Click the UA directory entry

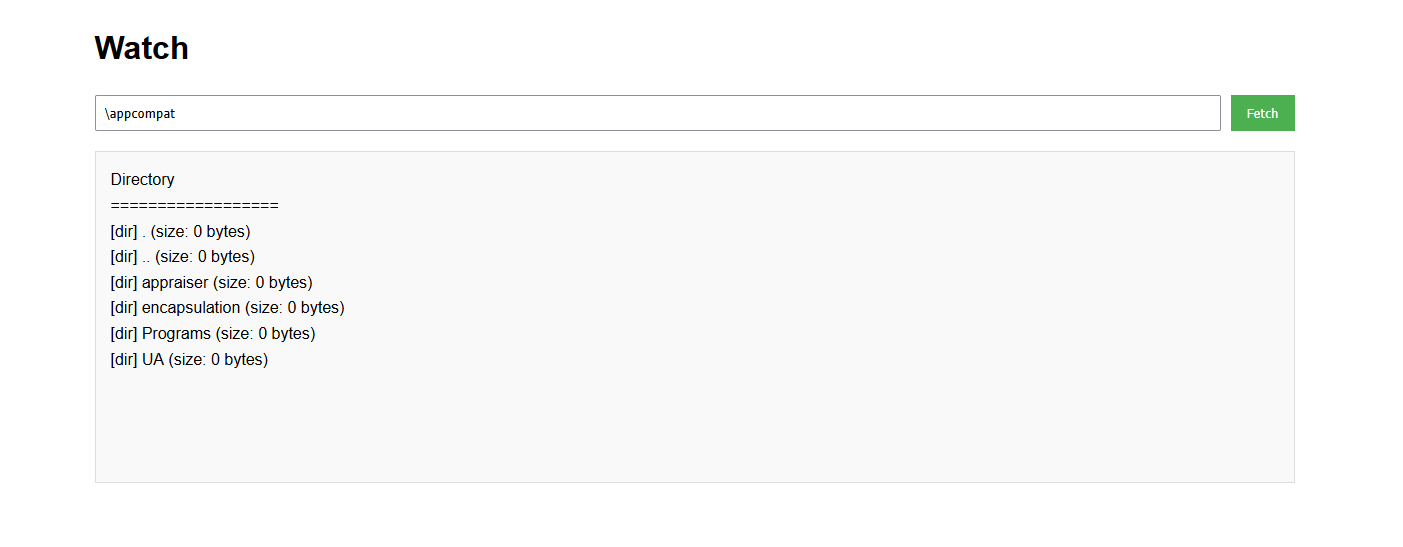coord(190,360)
